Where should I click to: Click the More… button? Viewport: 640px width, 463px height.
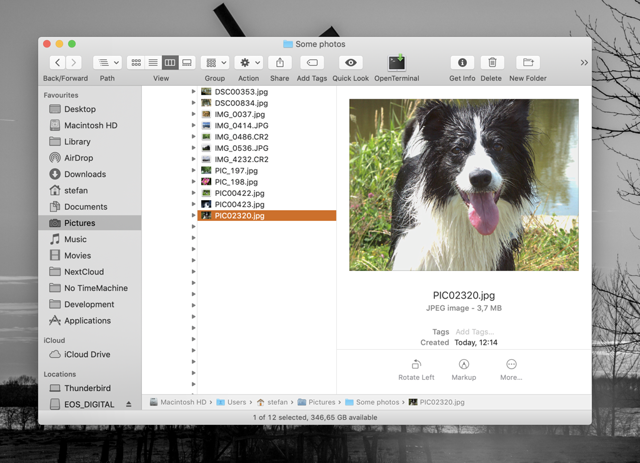[511, 370]
